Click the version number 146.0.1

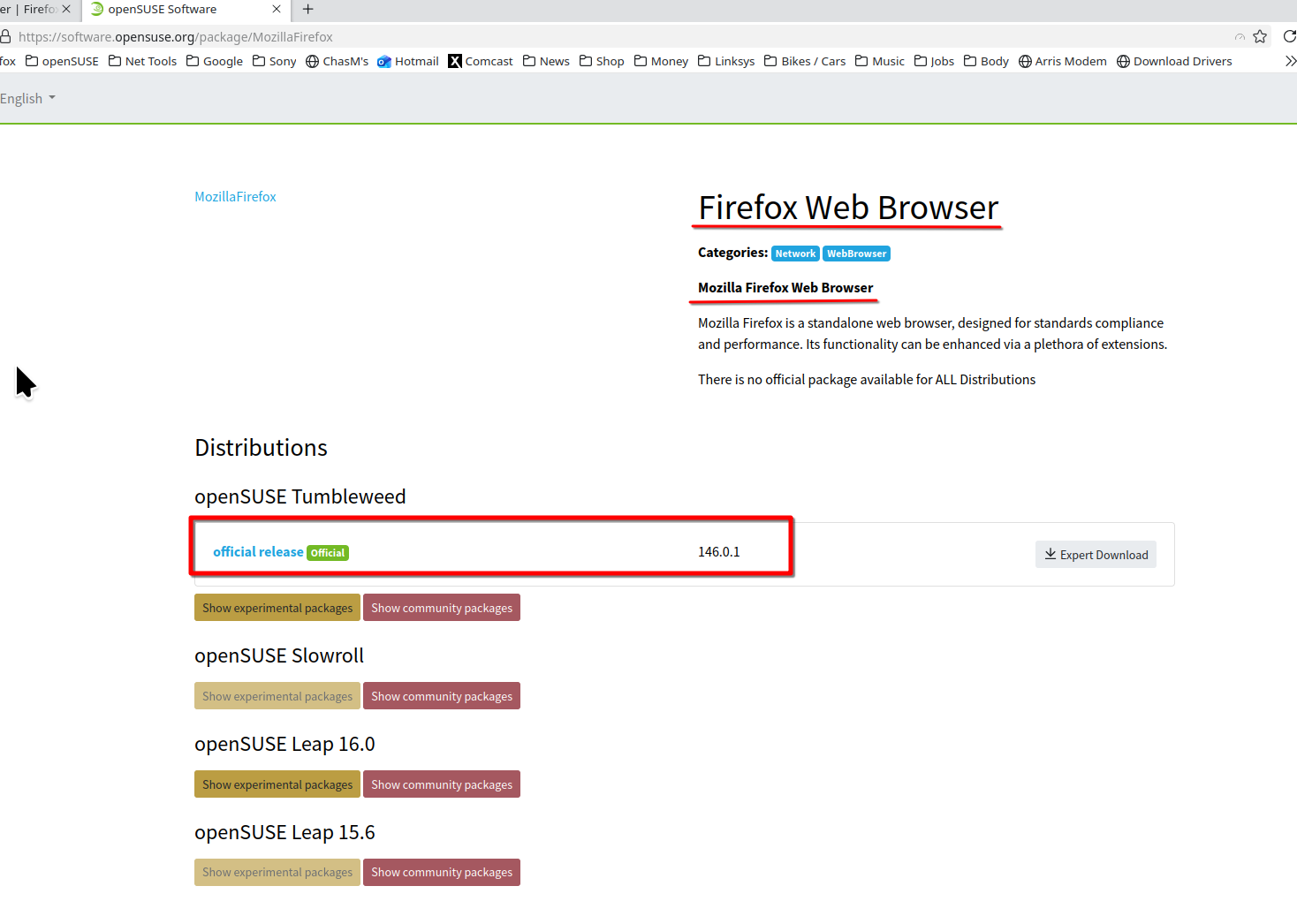[x=719, y=551]
